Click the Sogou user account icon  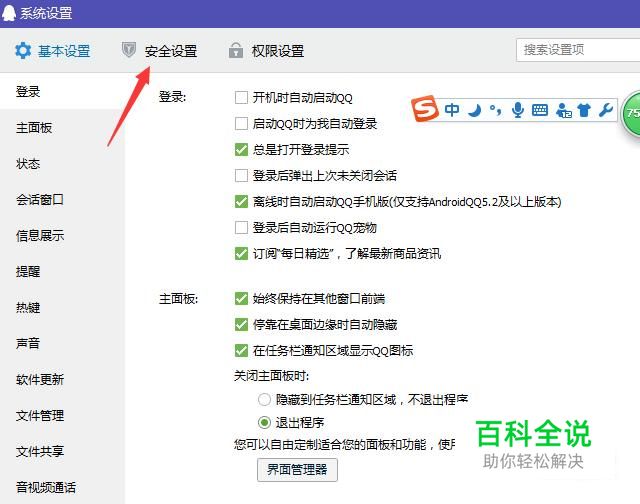click(564, 110)
